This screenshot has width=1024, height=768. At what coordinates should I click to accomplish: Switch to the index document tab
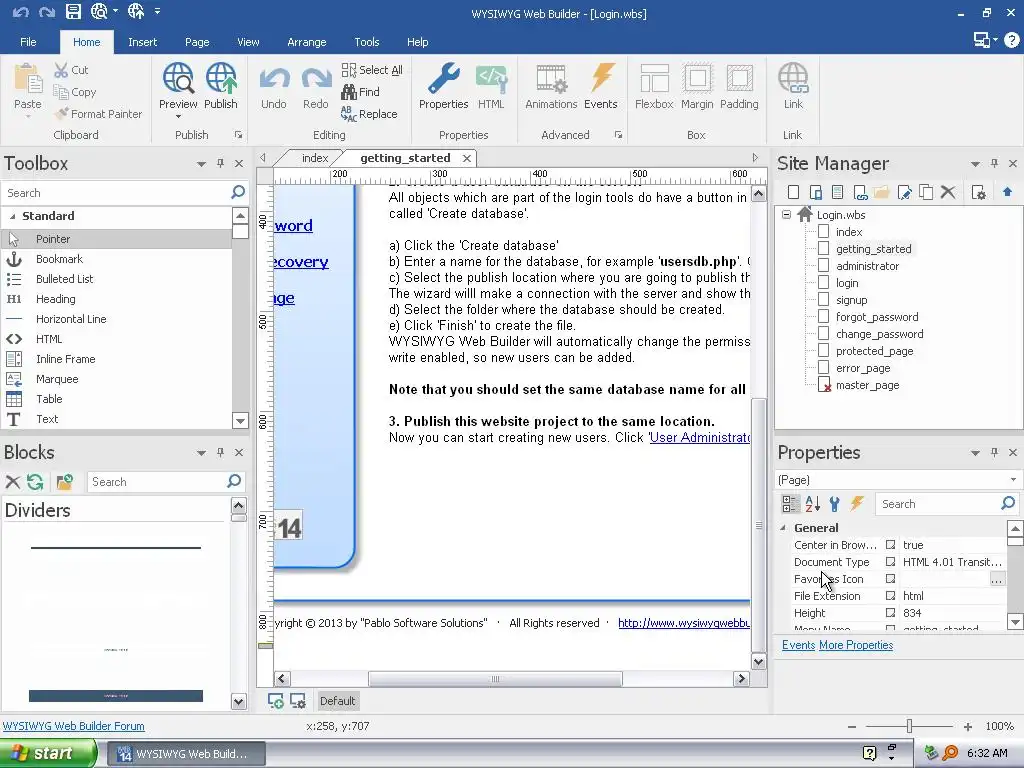click(315, 158)
